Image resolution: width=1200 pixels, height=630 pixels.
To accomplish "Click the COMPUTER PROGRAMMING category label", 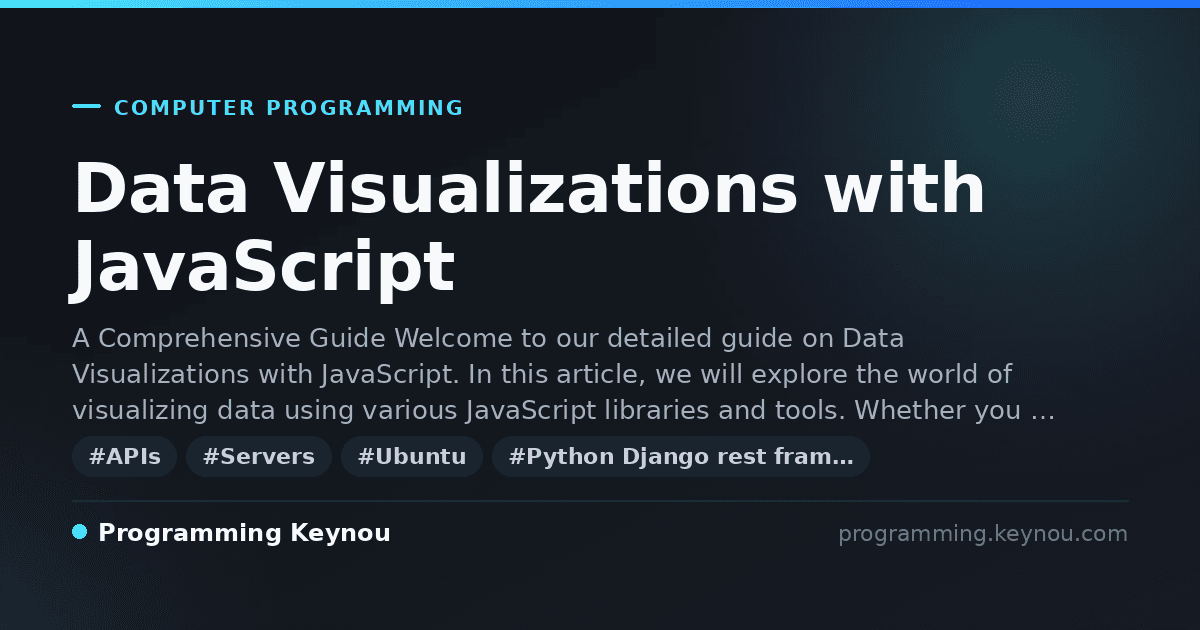I will [x=289, y=108].
